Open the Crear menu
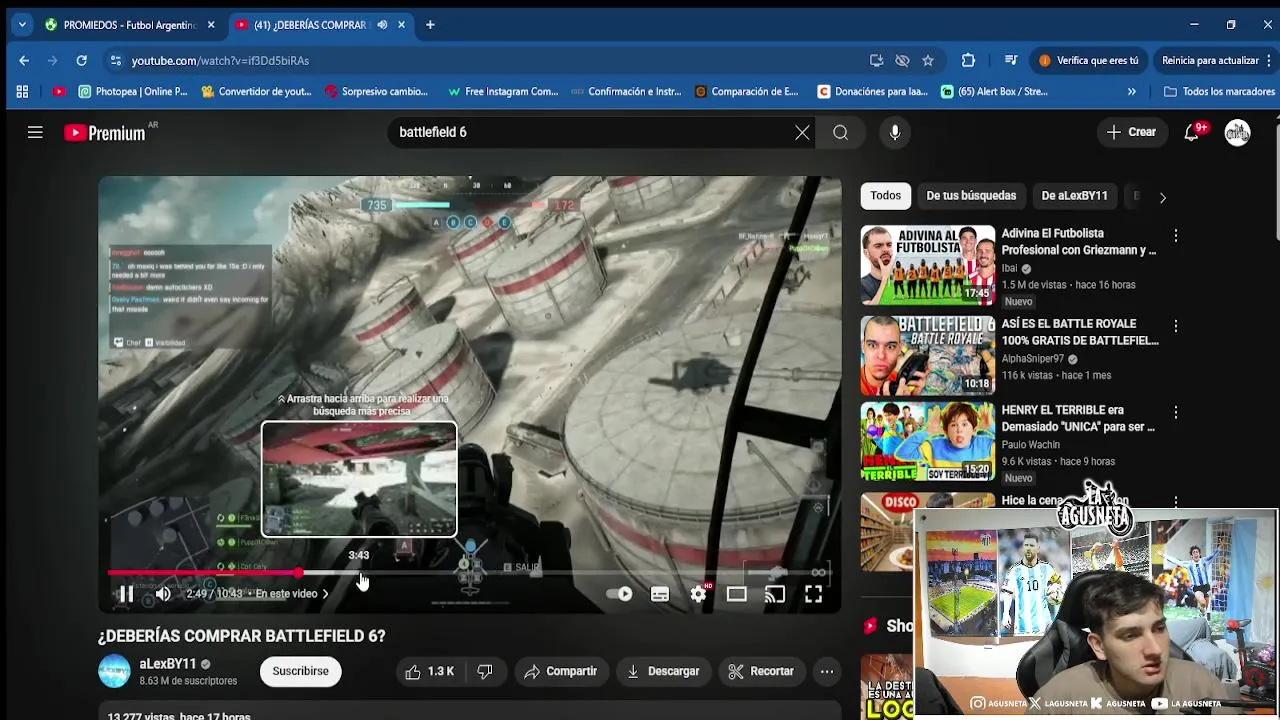Image resolution: width=1280 pixels, height=720 pixels. (1131, 132)
